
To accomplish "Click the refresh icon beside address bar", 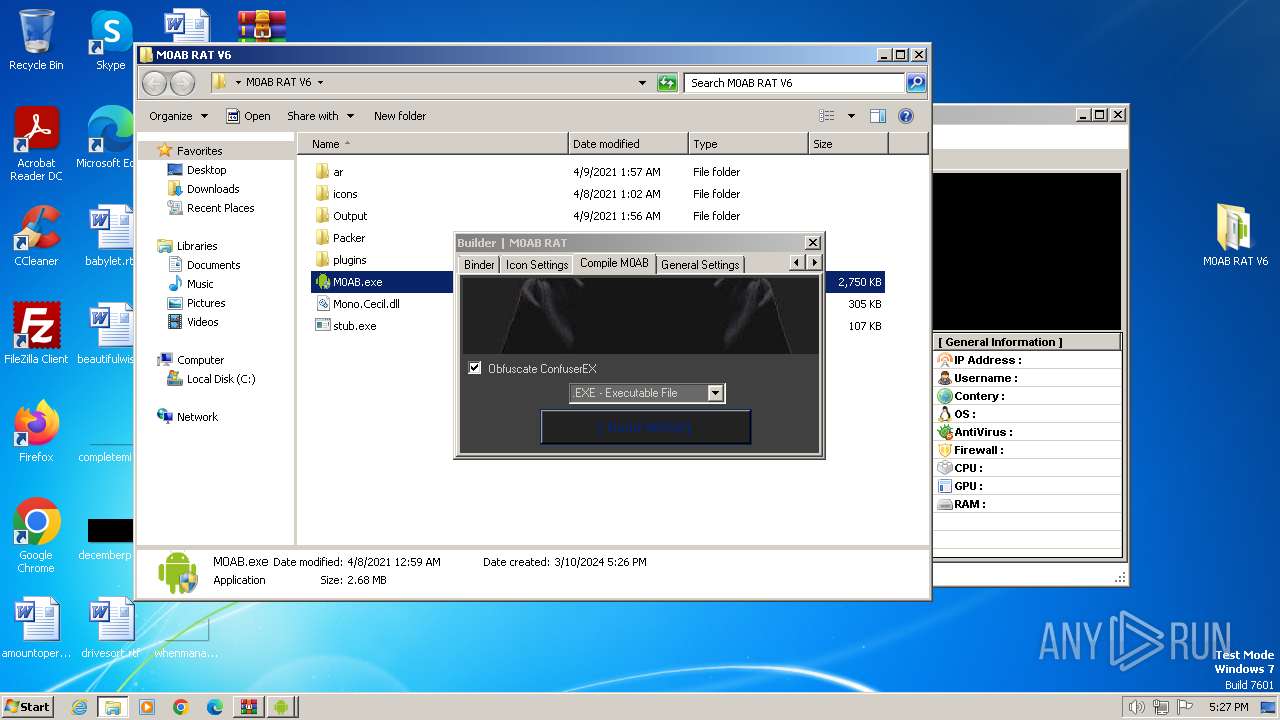I will pyautogui.click(x=667, y=83).
